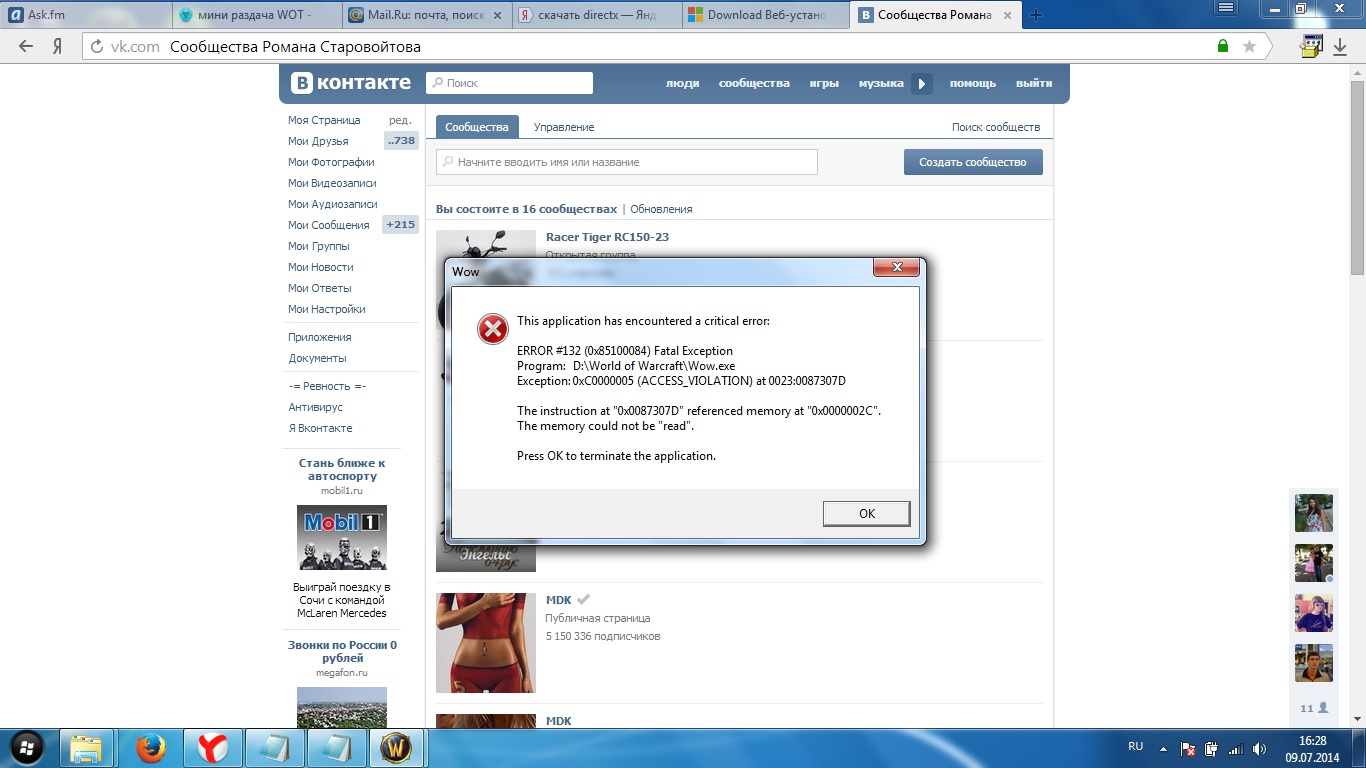Image resolution: width=1366 pixels, height=768 pixels.
Task: Open File Explorer from taskbar
Action: coord(86,747)
